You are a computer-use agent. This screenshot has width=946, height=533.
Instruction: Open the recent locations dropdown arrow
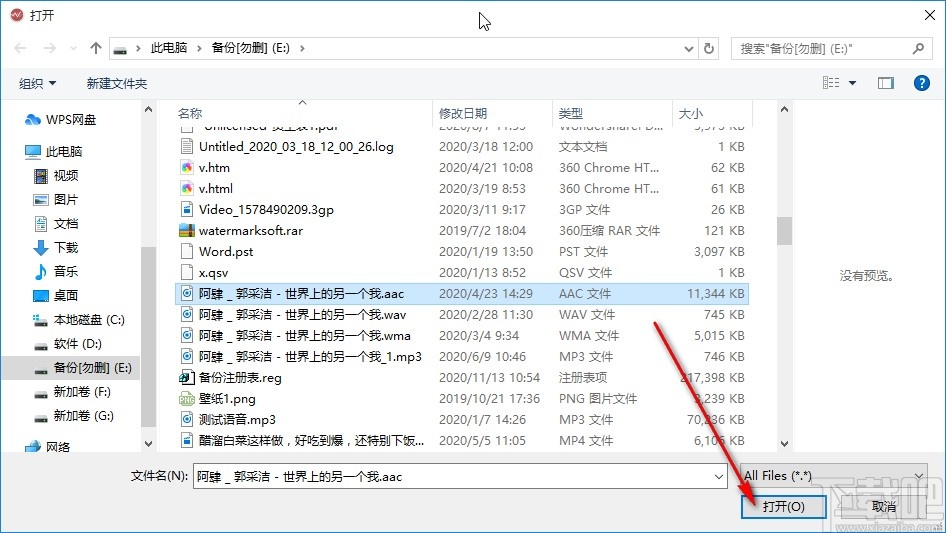coord(73,48)
